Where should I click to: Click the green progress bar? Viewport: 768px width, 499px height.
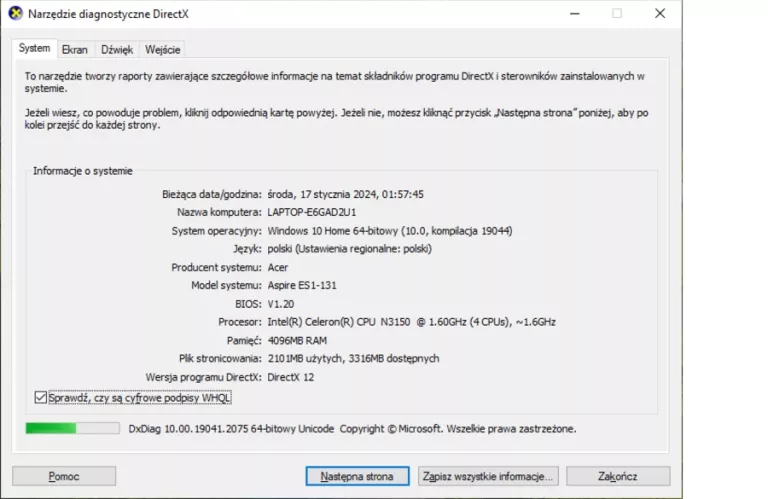tap(72, 428)
